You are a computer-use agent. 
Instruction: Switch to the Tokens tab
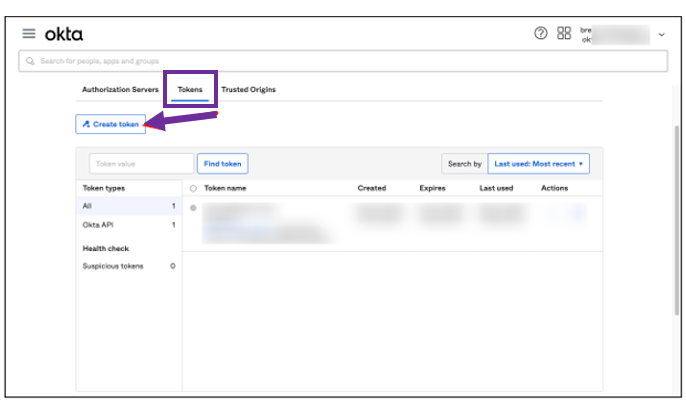pos(190,89)
